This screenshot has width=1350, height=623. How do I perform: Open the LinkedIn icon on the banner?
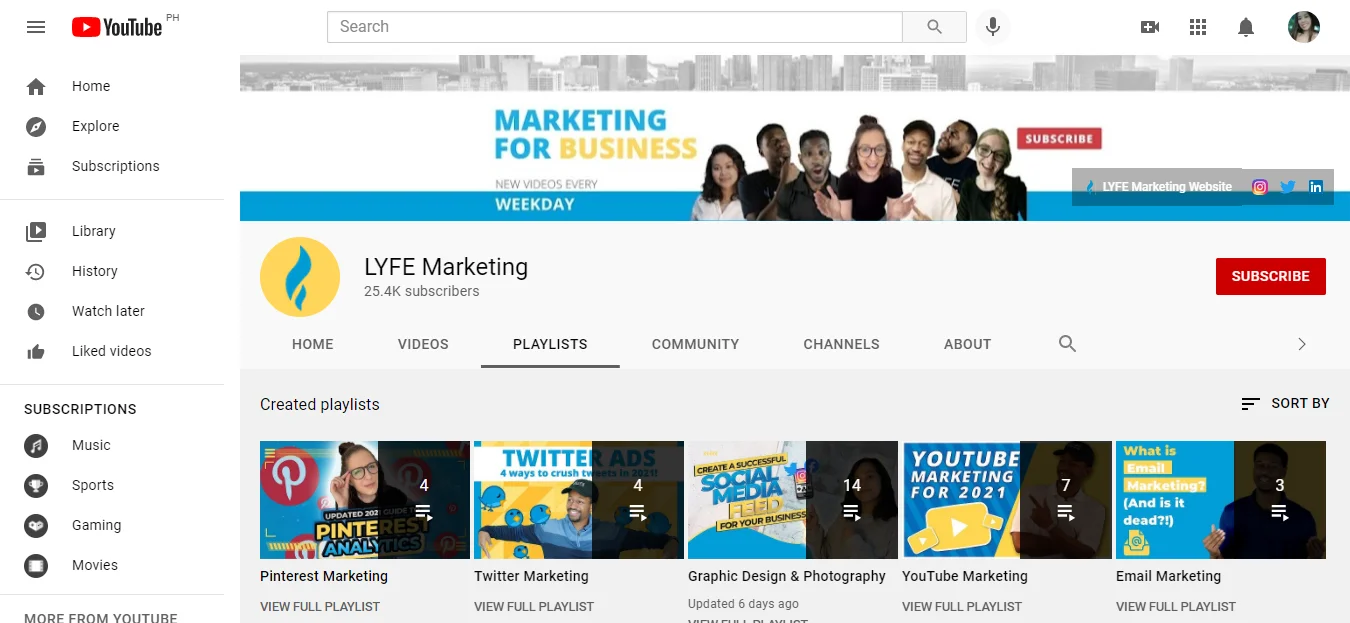point(1316,186)
